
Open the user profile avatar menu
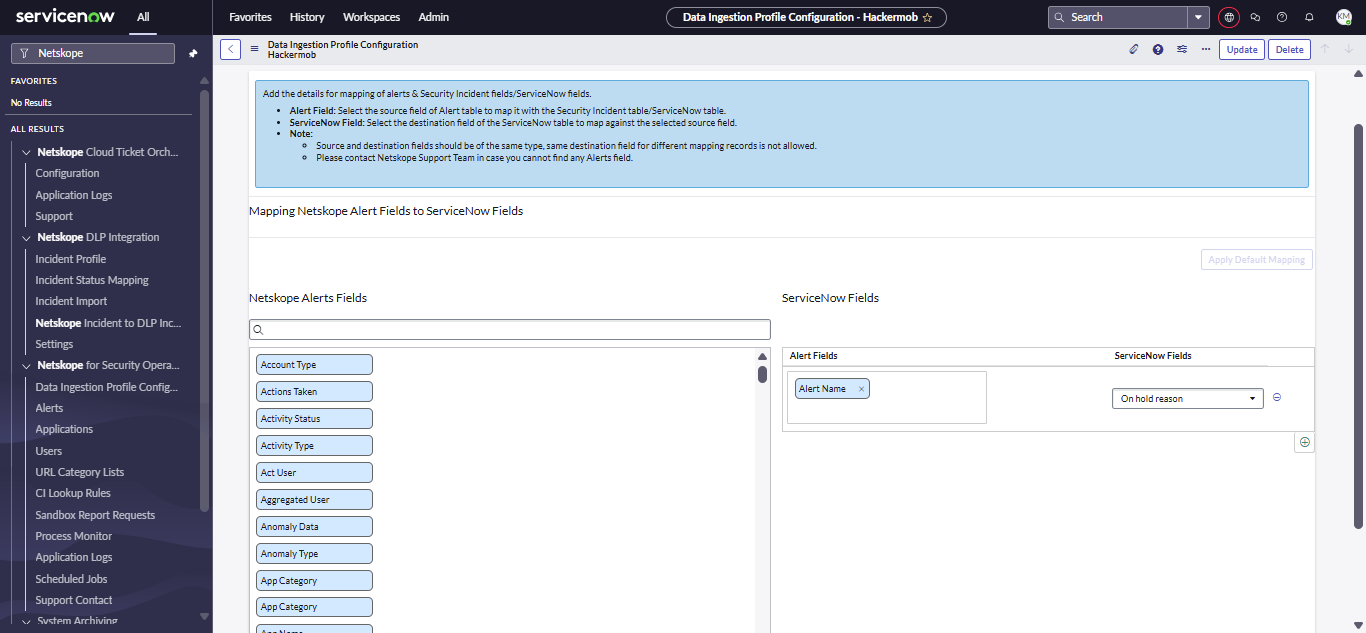[x=1343, y=17]
